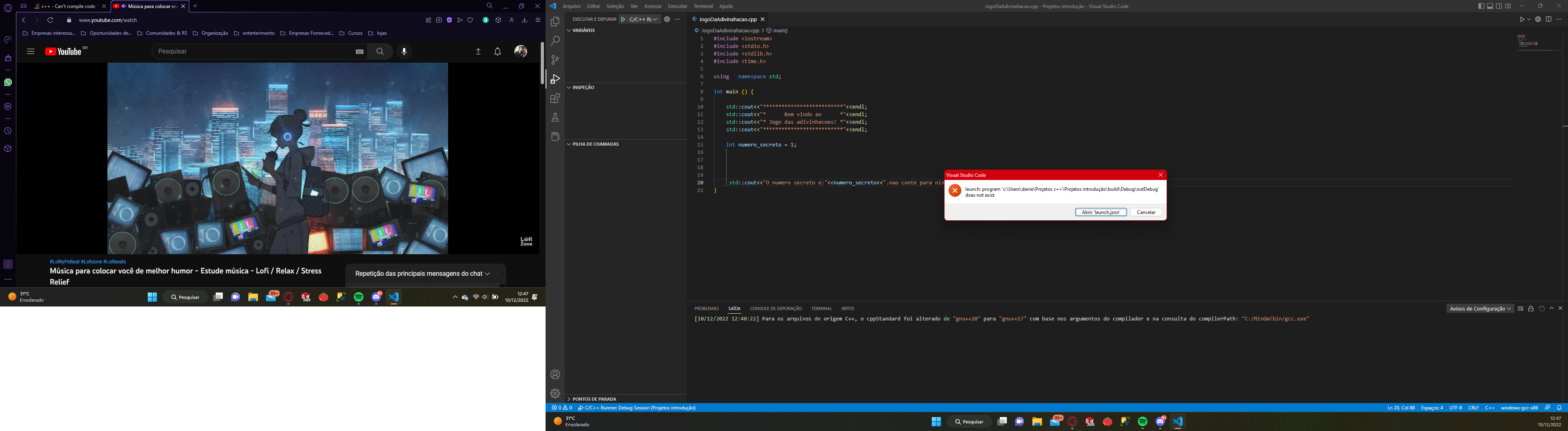Clear the Output panel
1568x431 pixels.
[1520, 309]
